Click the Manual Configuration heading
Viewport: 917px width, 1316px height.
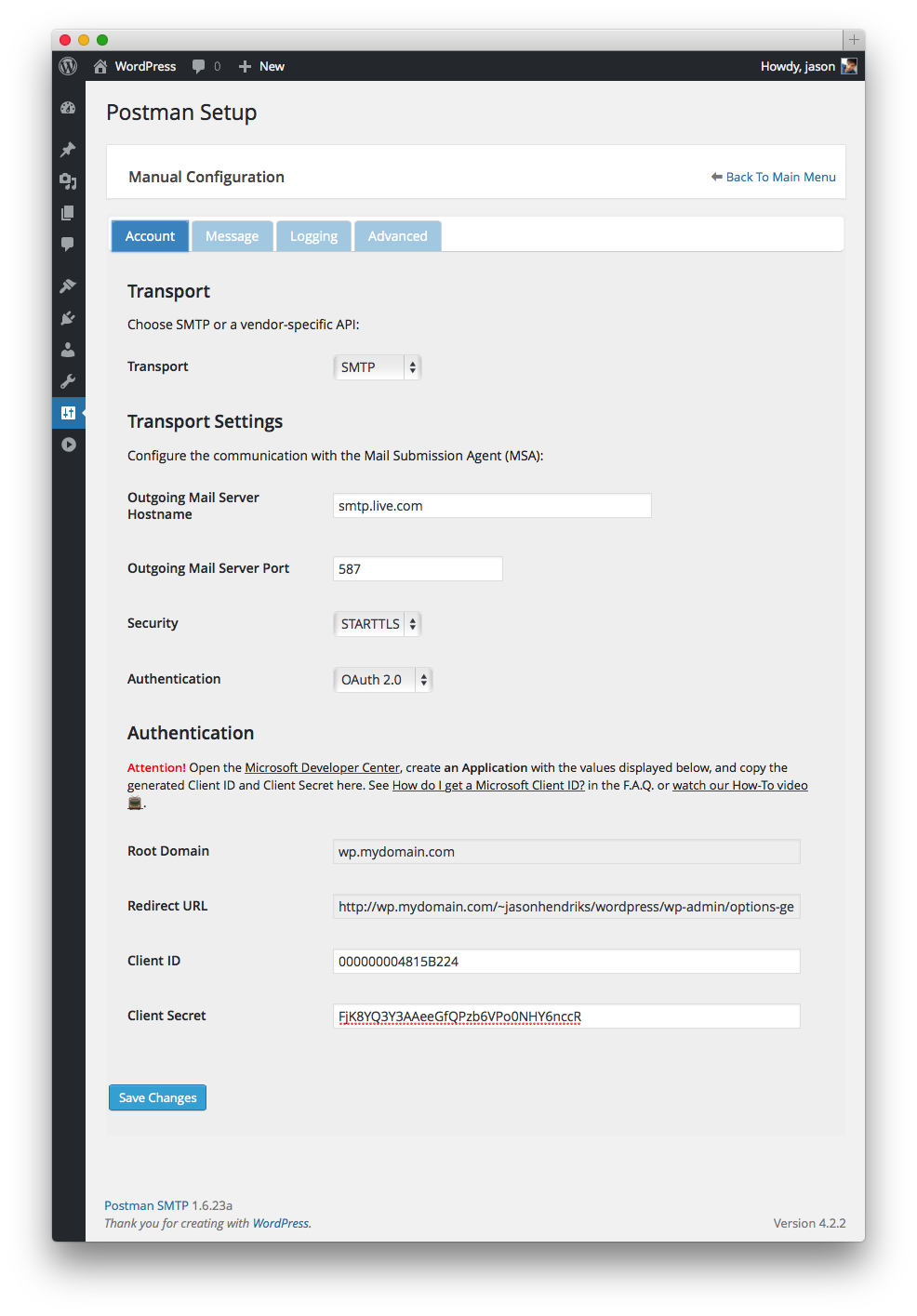206,177
